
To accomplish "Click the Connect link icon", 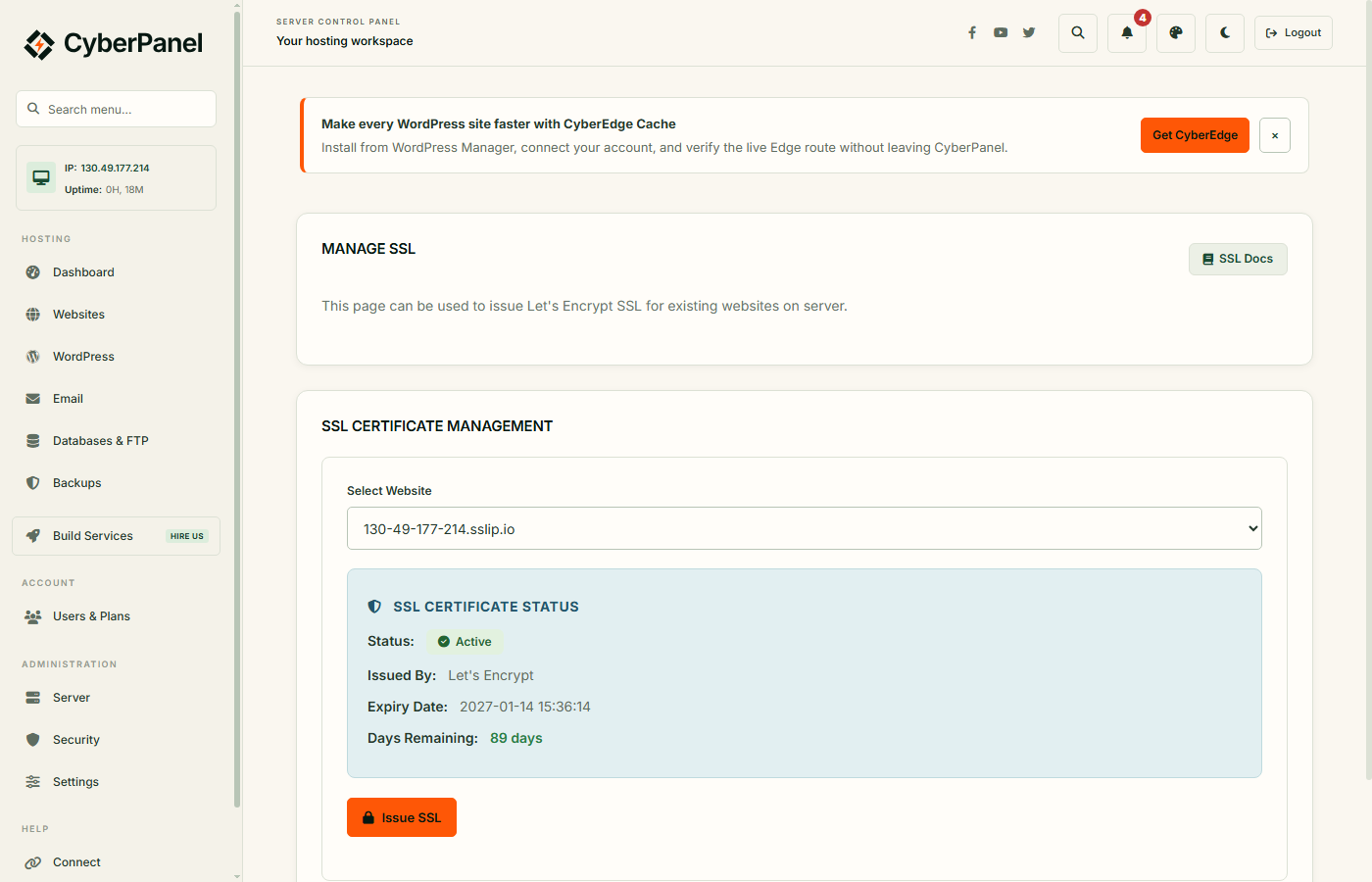I will pyautogui.click(x=33, y=862).
